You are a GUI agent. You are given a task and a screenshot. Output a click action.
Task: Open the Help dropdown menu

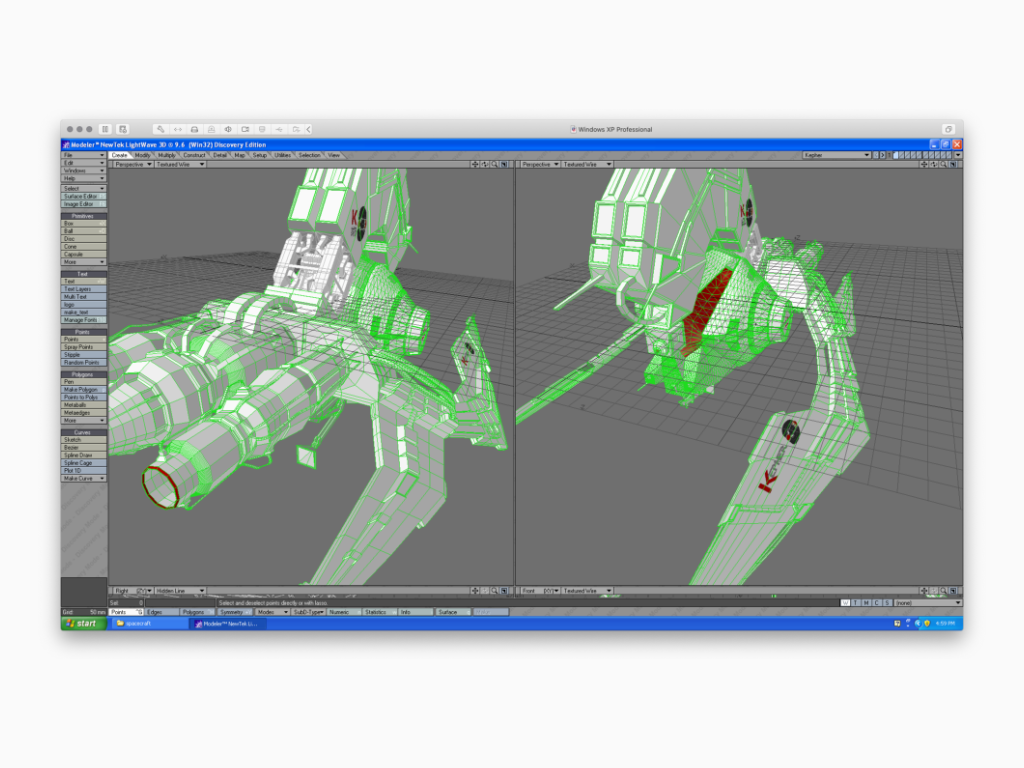[x=84, y=179]
